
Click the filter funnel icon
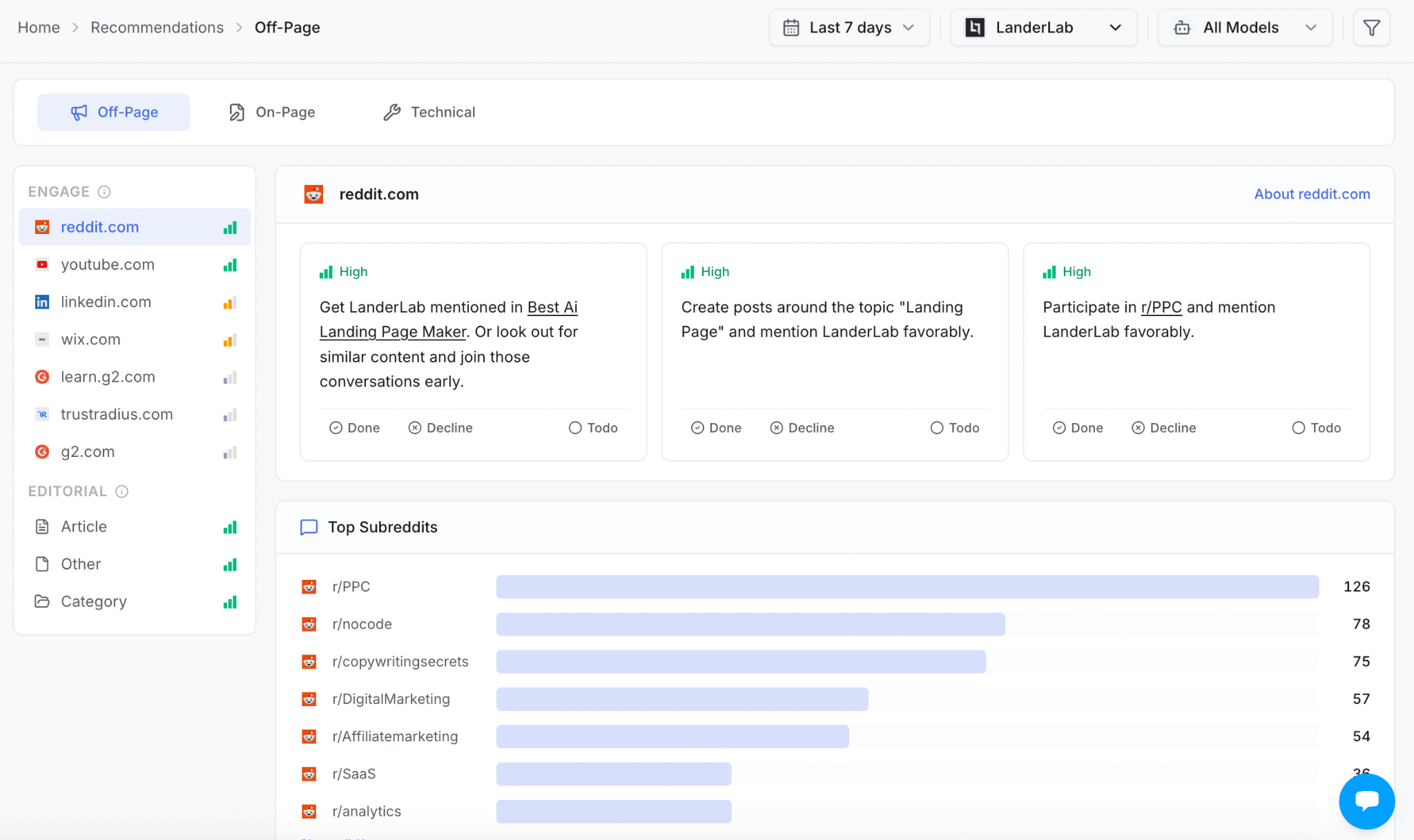click(1371, 28)
